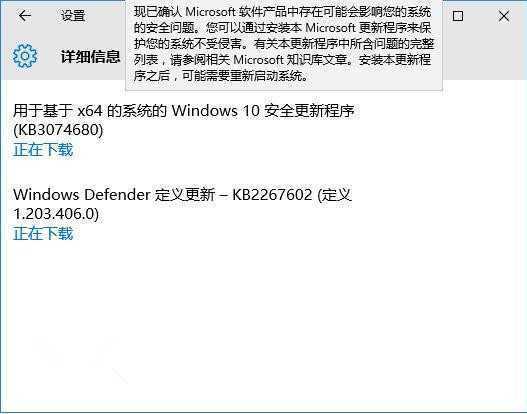Click the gray header area right of tooltip

(x=485, y=54)
